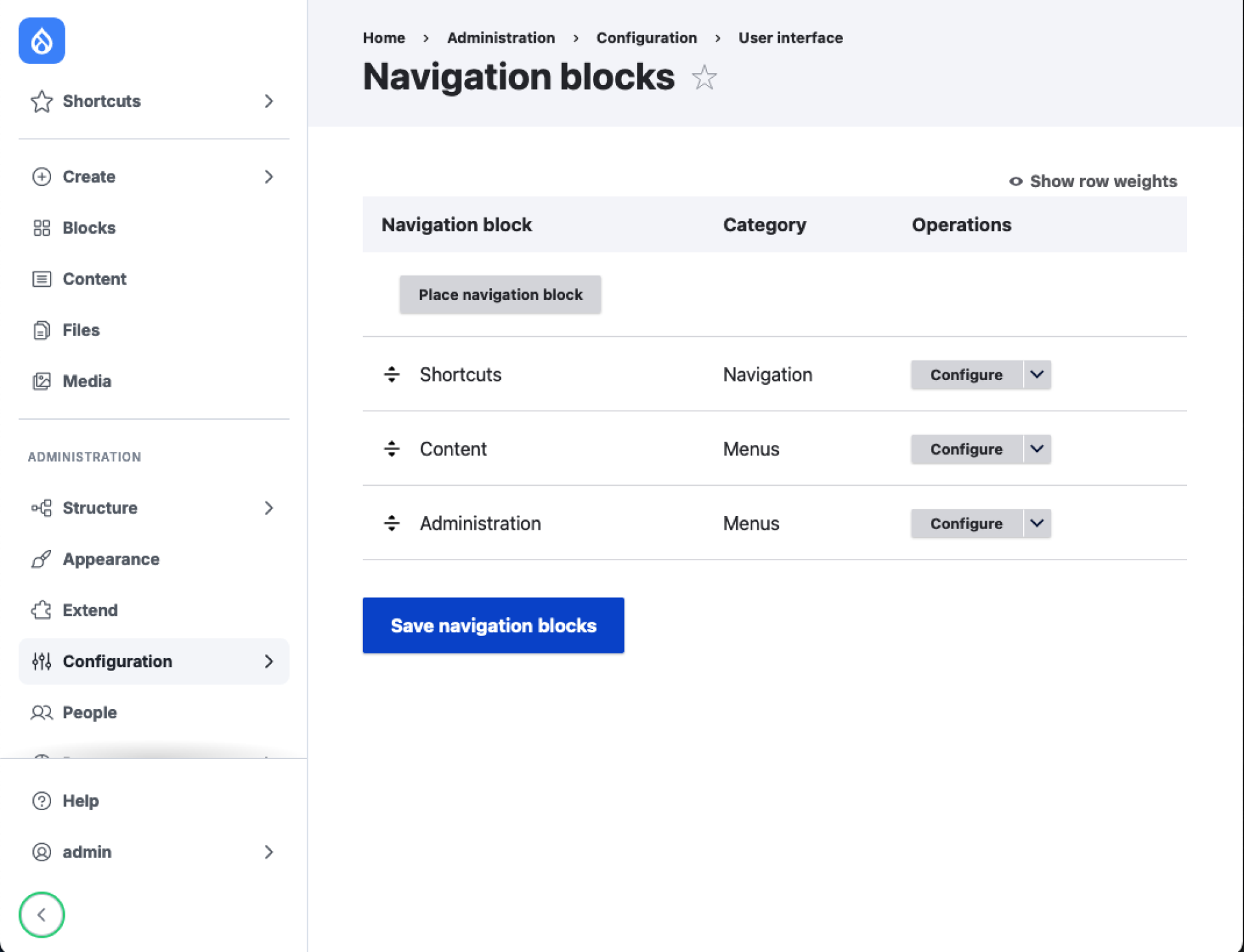Toggle Show row weights
Viewport: 1244px width, 952px height.
click(x=1092, y=181)
